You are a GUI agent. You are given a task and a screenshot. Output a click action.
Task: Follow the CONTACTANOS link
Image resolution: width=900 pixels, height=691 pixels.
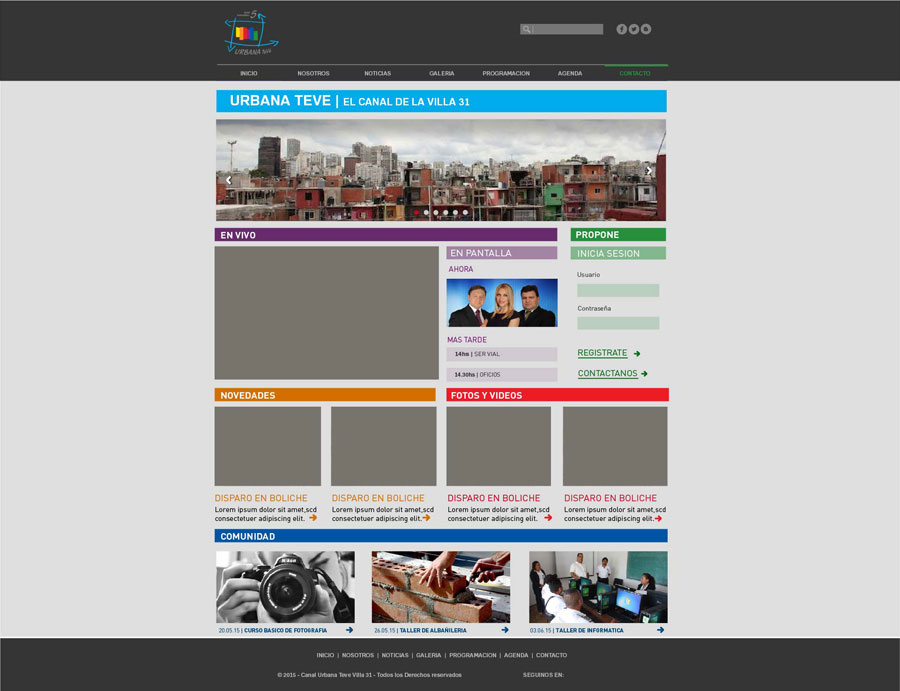pos(607,374)
